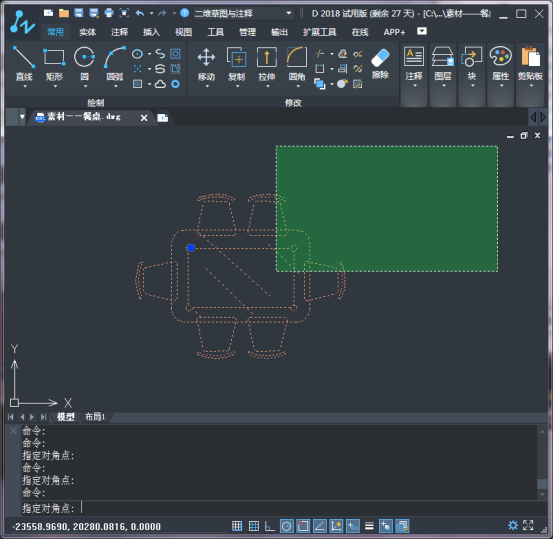Toggle polar tracking in status bar
This screenshot has width=554, height=540.
pos(287,526)
